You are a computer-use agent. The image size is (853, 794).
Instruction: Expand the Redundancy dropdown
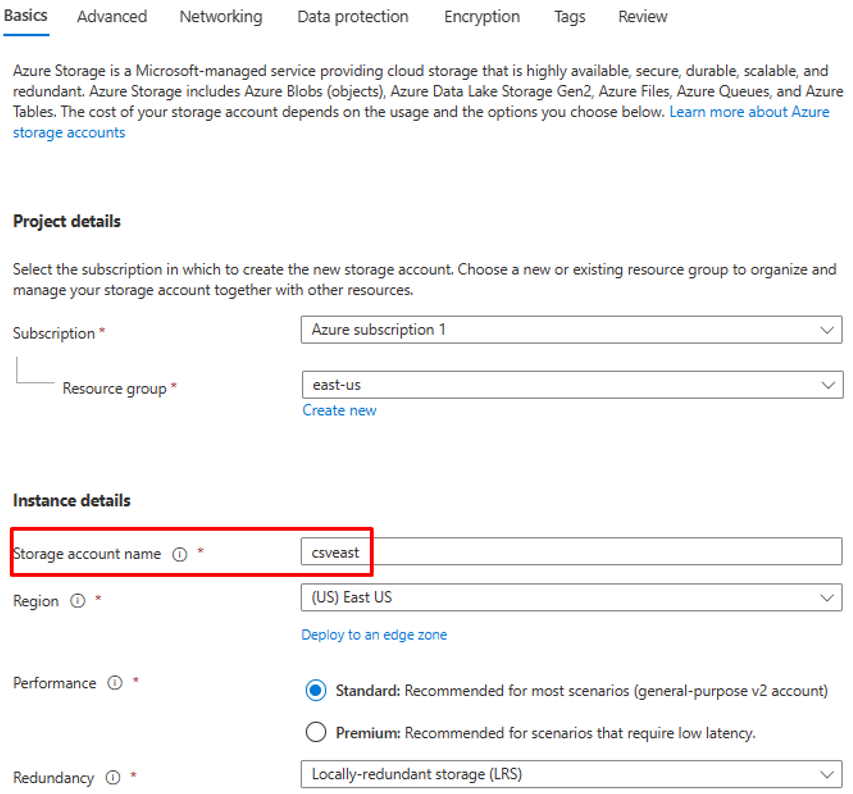pos(571,774)
